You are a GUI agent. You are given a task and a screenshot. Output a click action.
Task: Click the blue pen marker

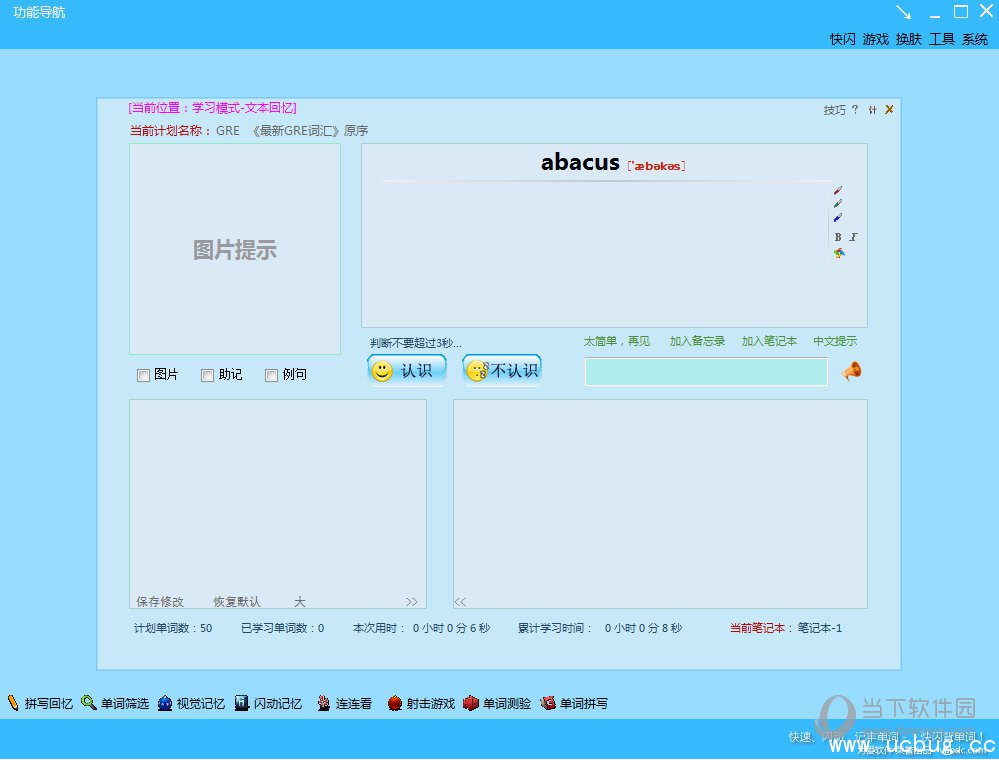click(838, 217)
